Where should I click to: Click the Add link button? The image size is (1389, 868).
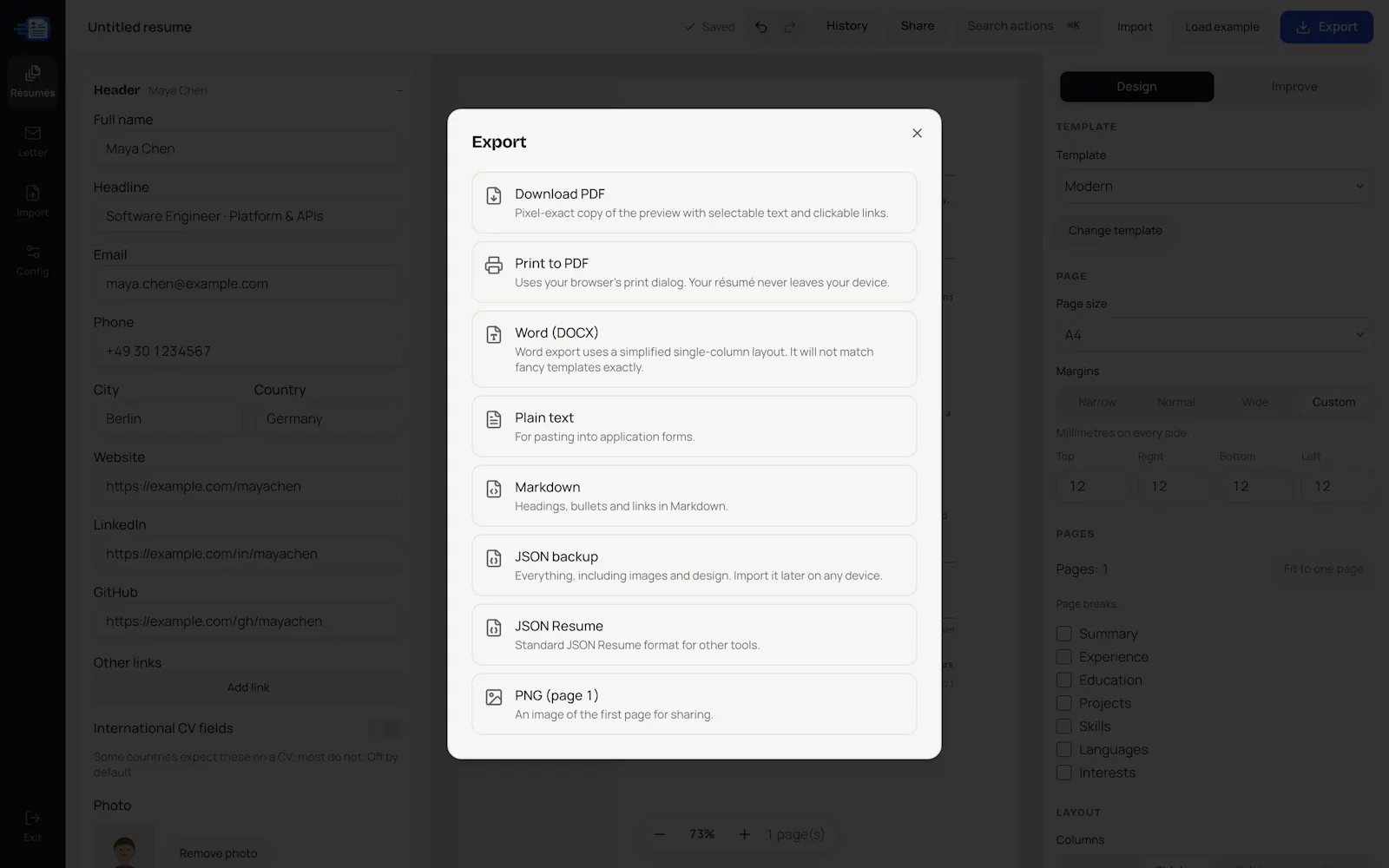[x=248, y=687]
